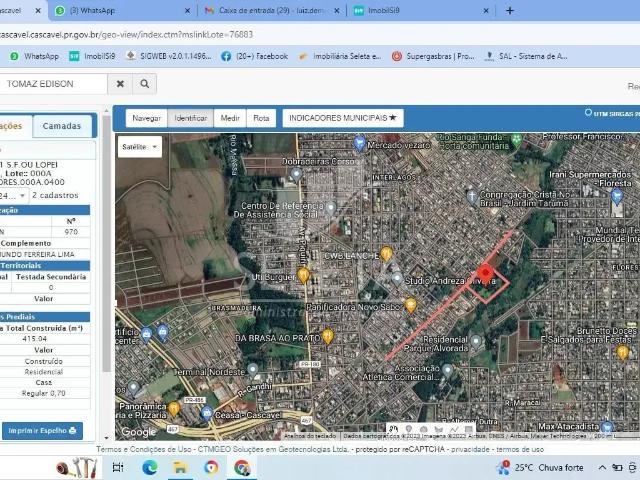640x480 pixels.
Task: Select the Medir measurement tool
Action: tap(230, 118)
